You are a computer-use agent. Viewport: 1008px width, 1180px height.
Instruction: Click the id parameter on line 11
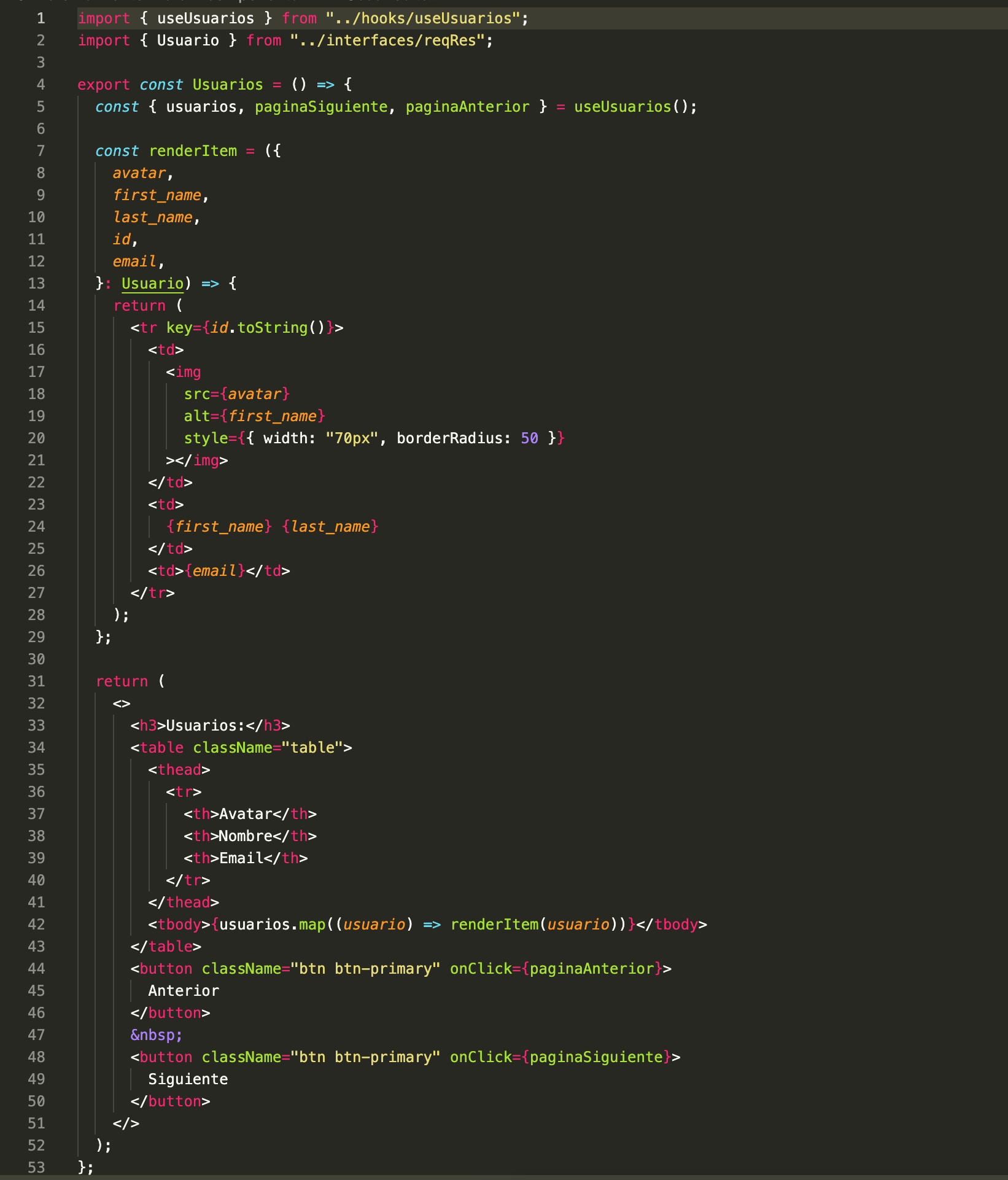click(122, 239)
